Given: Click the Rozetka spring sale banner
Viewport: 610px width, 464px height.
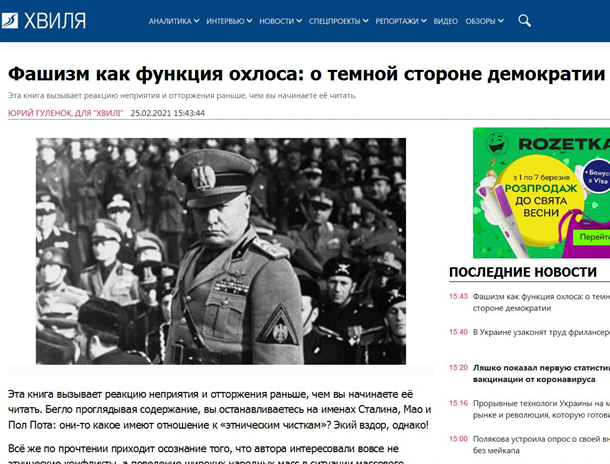Looking at the screenshot, I should [541, 190].
